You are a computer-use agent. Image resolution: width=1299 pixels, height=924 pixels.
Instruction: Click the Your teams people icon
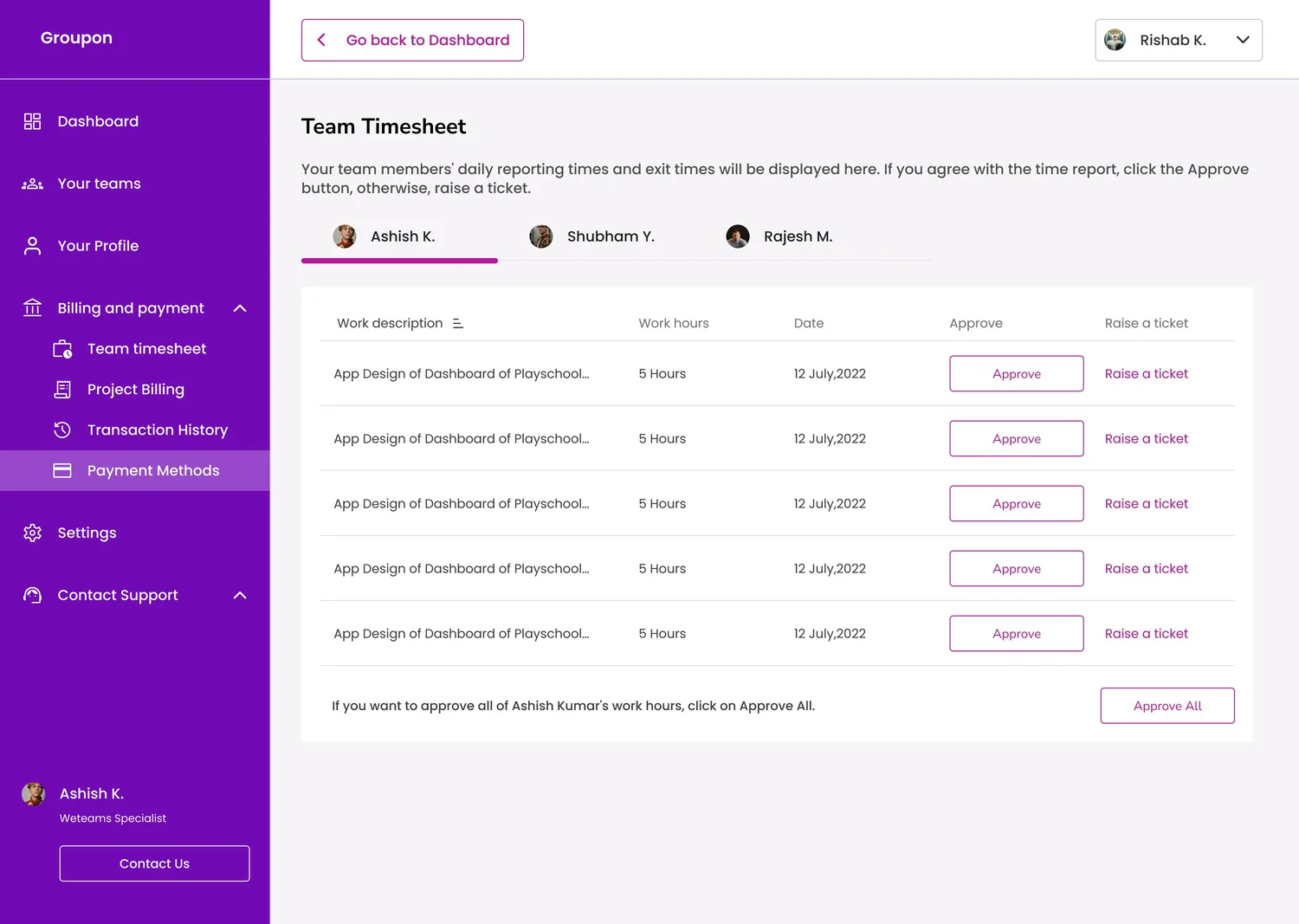(32, 184)
